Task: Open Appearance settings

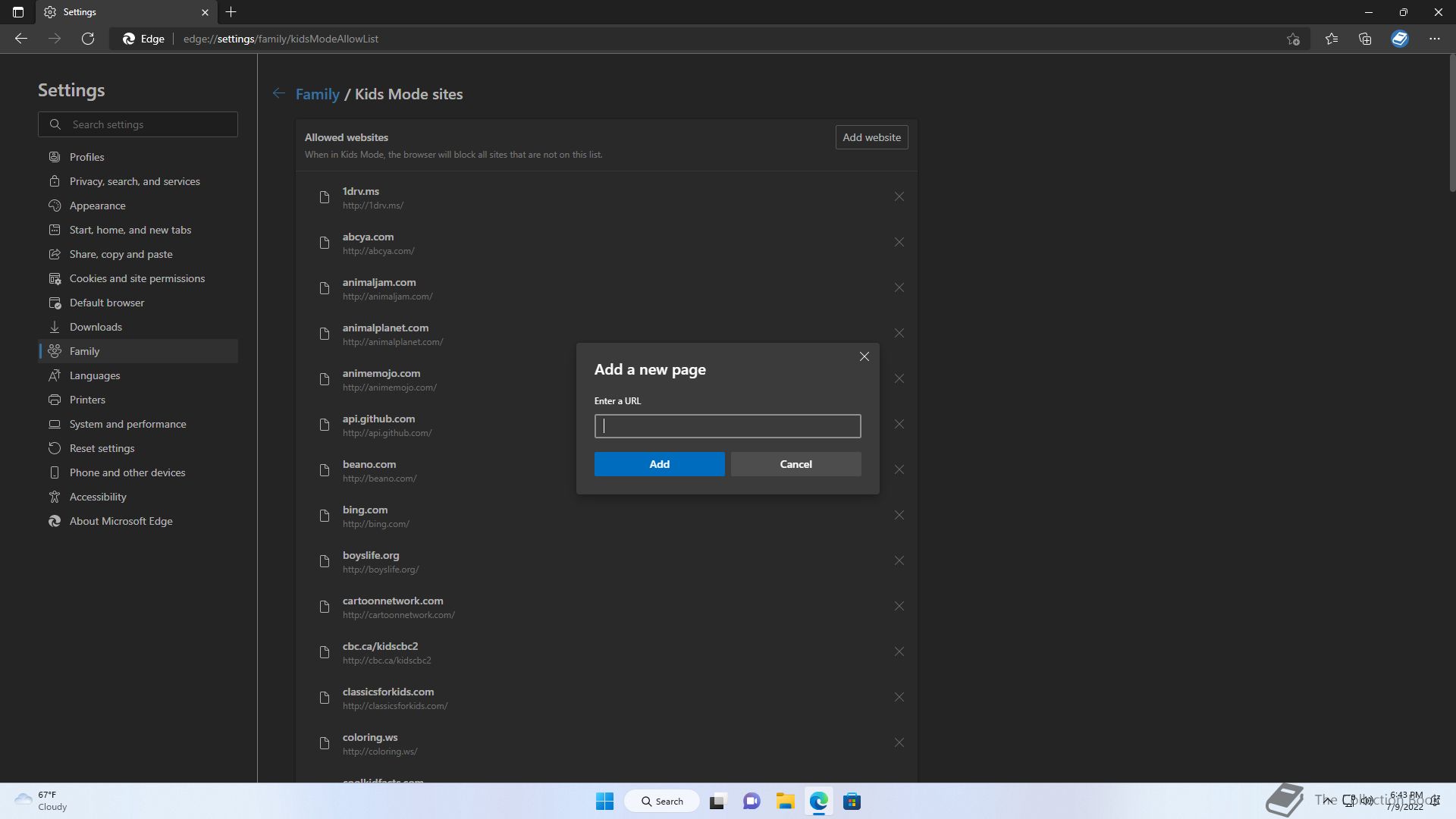Action: [x=138, y=206]
